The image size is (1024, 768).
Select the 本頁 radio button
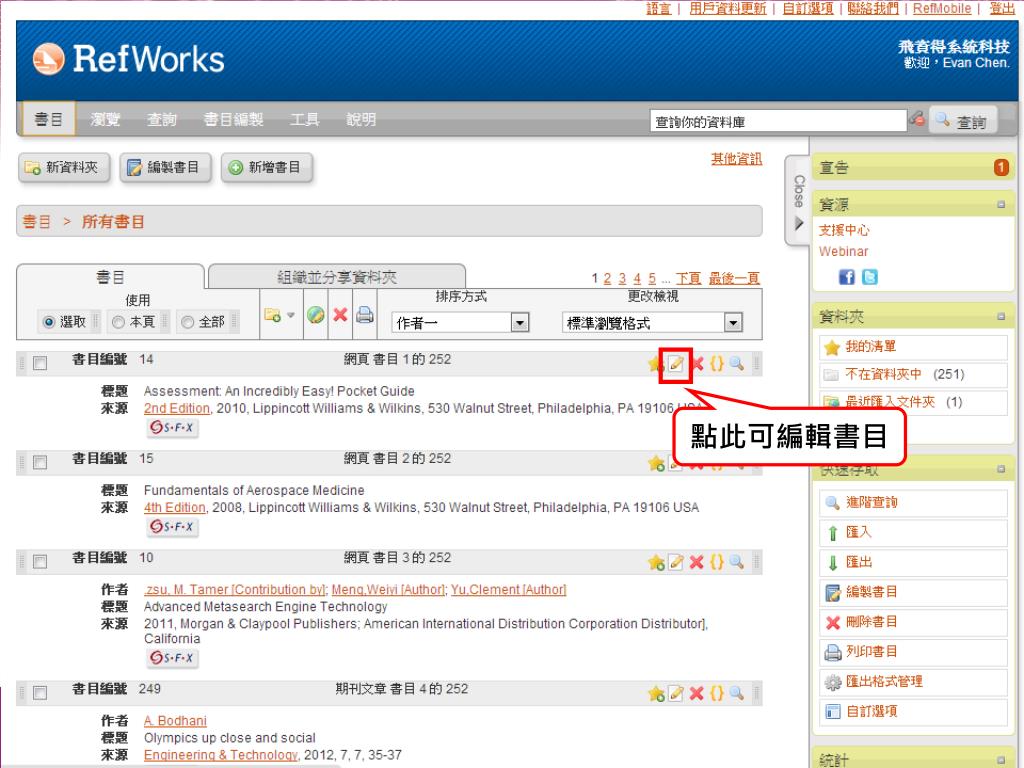(x=118, y=322)
